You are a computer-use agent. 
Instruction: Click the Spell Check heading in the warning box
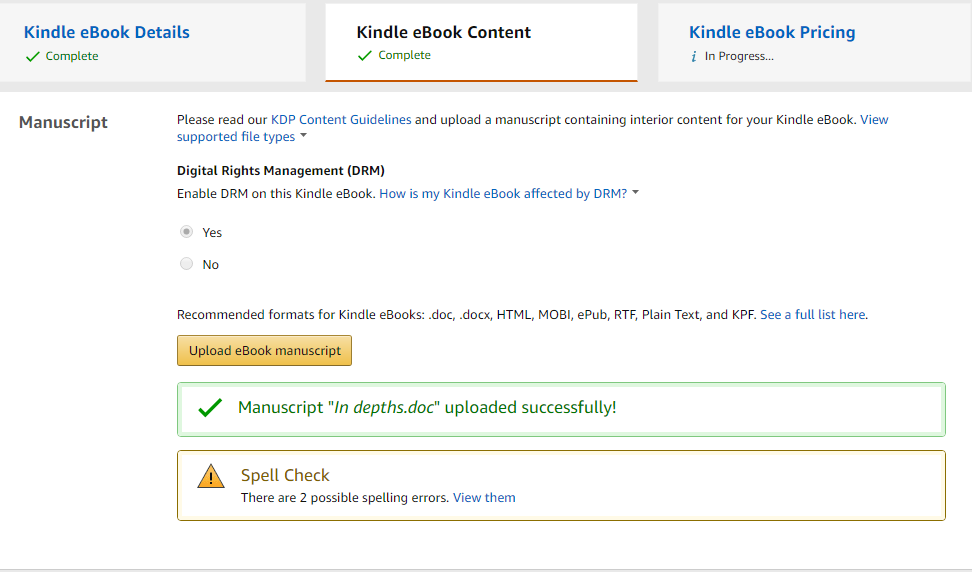coord(285,475)
